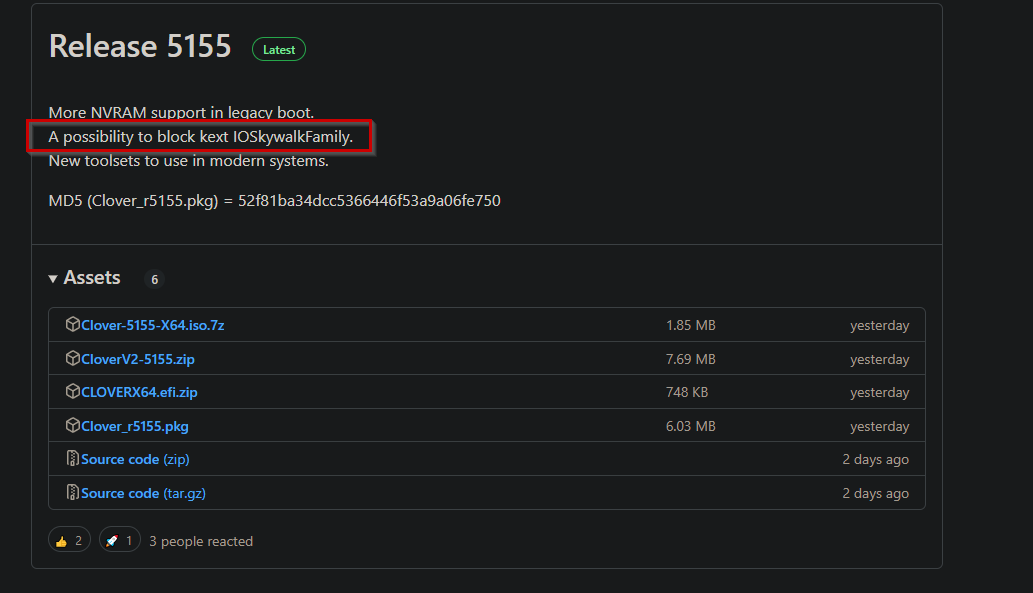Click the assets count badge showing 6
Image resolution: width=1033 pixels, height=593 pixels.
coord(154,280)
